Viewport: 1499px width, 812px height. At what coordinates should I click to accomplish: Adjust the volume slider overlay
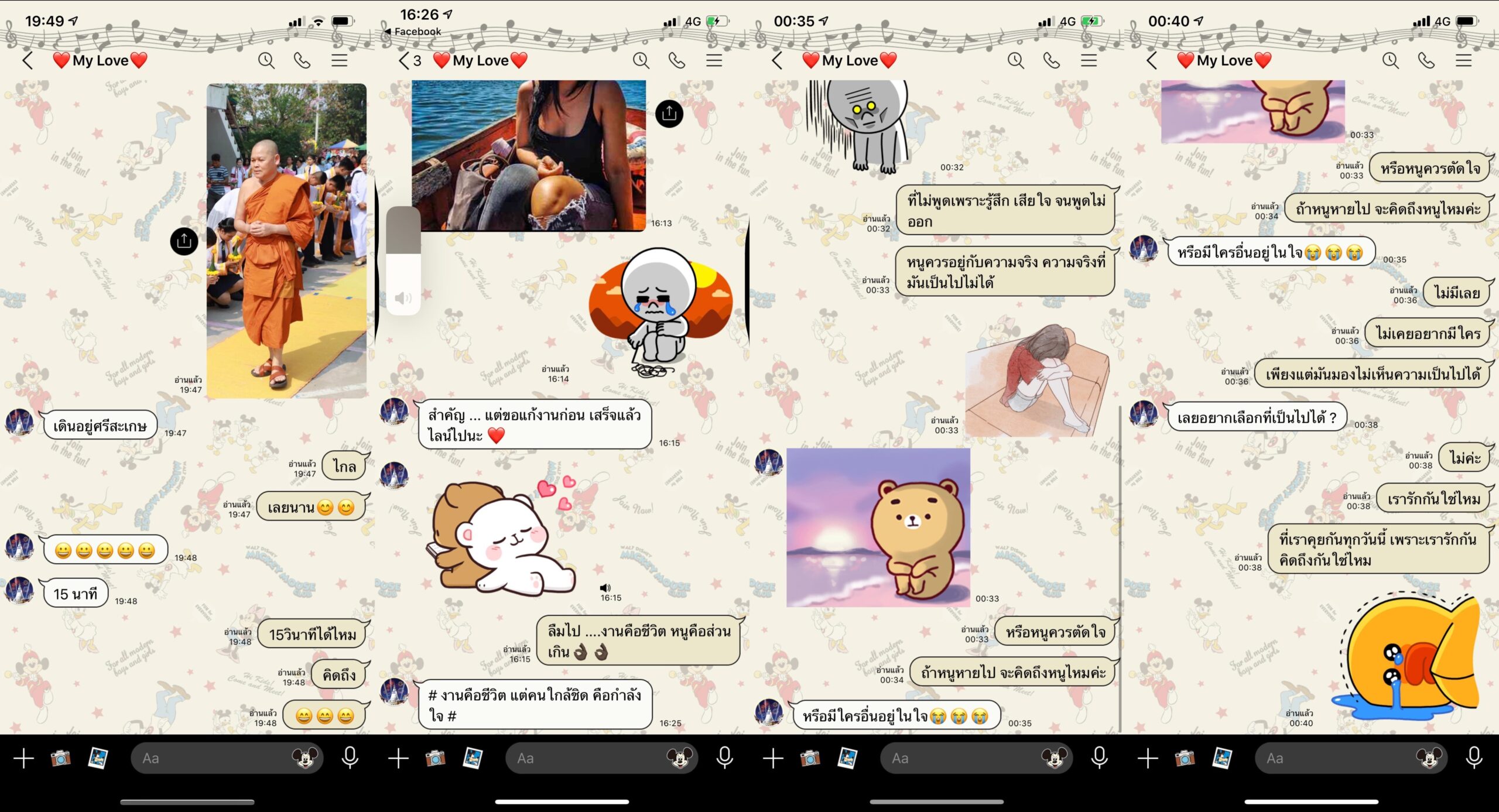403,260
